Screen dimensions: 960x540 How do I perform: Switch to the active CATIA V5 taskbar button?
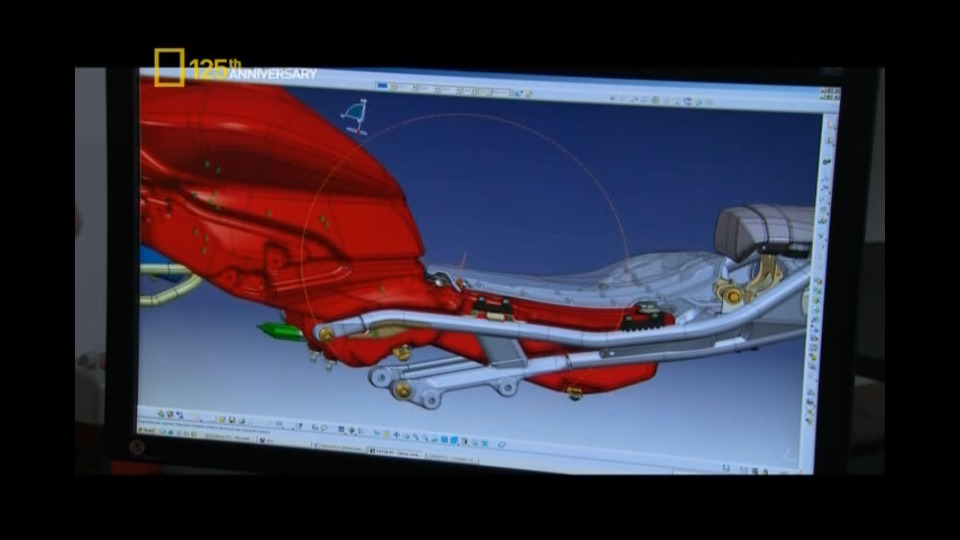click(x=395, y=452)
